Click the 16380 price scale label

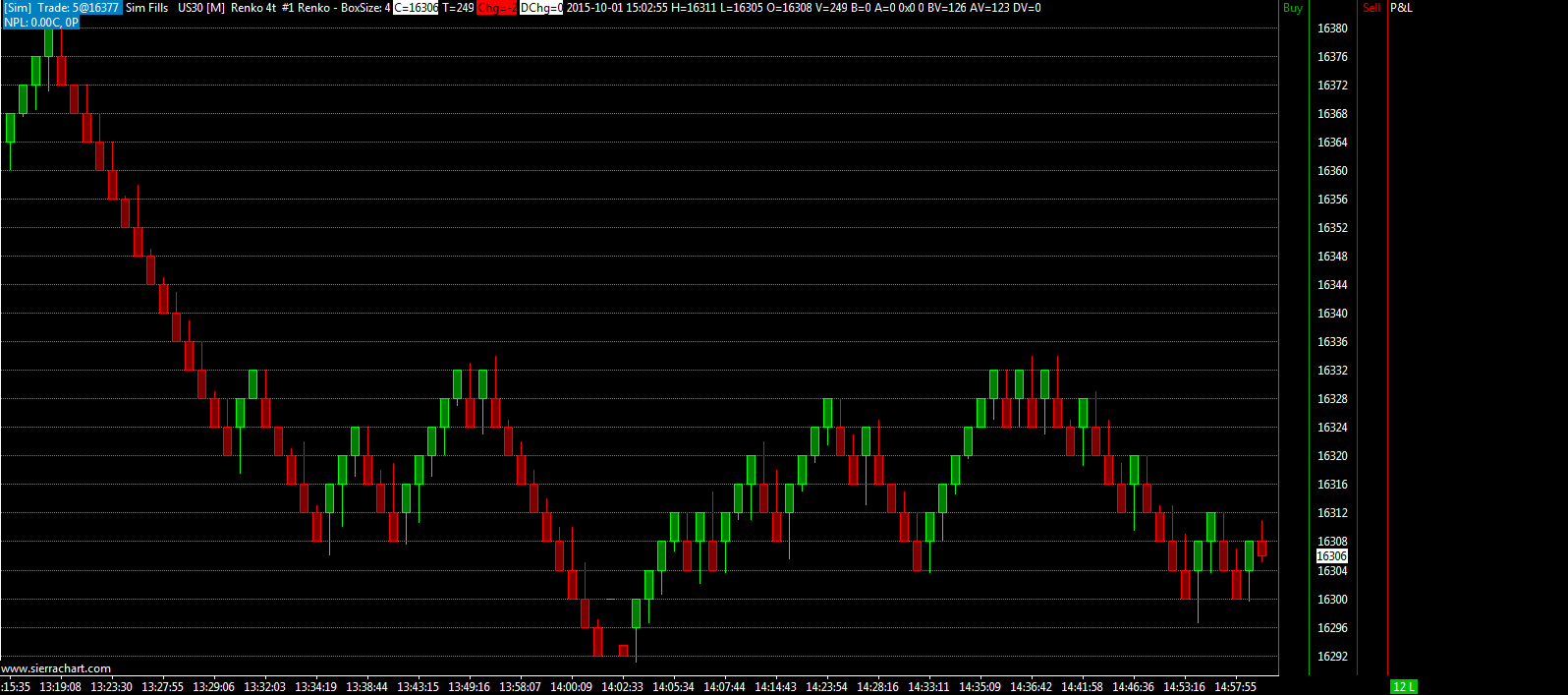(x=1332, y=29)
